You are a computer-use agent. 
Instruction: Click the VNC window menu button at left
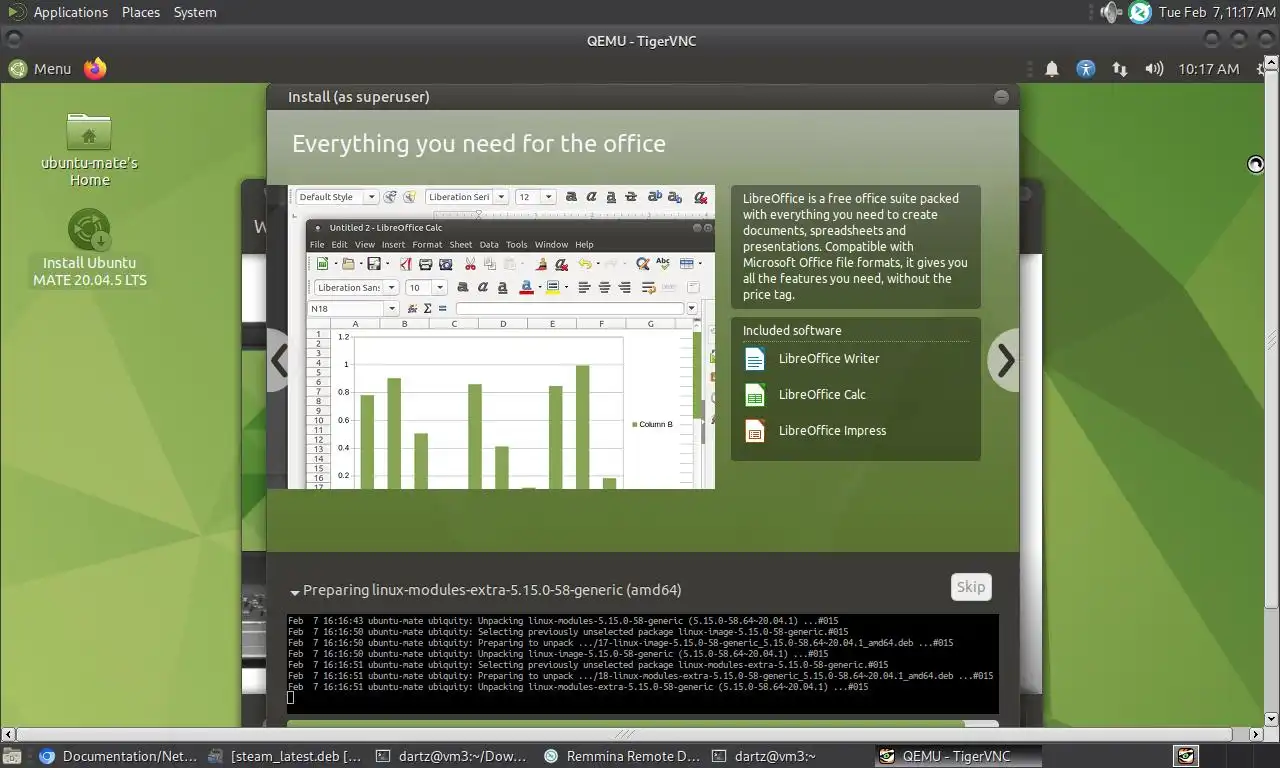12,40
